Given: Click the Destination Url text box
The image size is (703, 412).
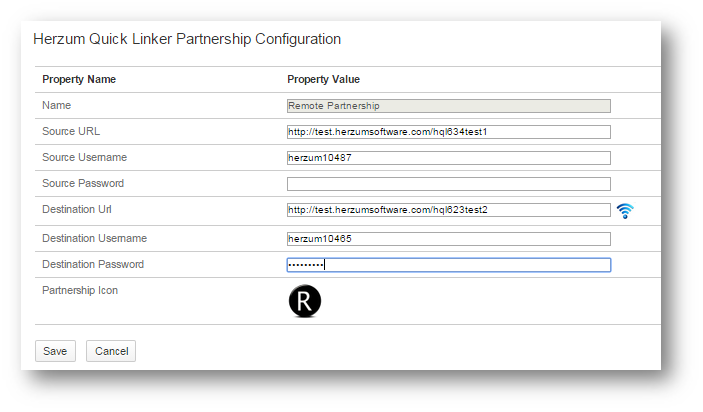Looking at the screenshot, I should tap(448, 210).
